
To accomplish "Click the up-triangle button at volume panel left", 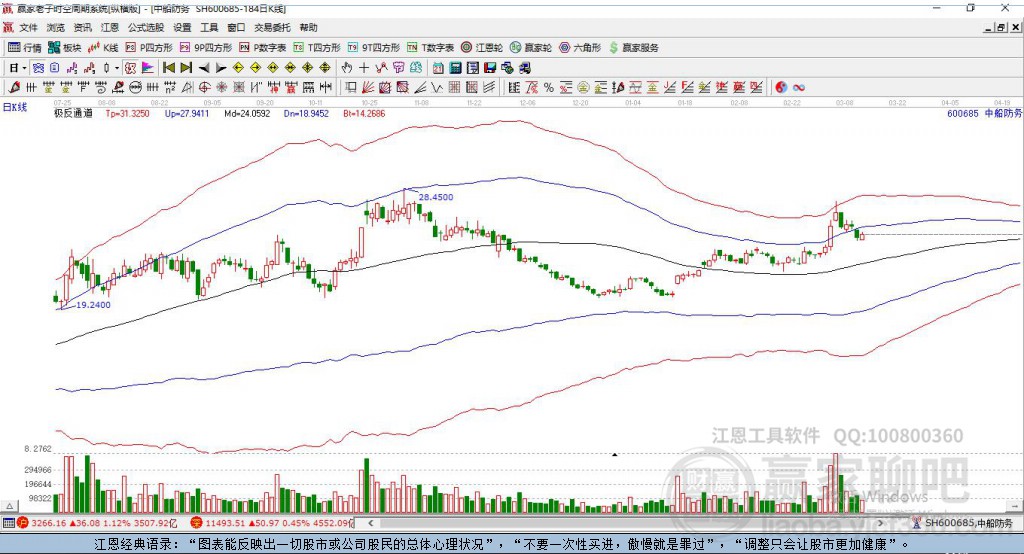I will [9, 506].
